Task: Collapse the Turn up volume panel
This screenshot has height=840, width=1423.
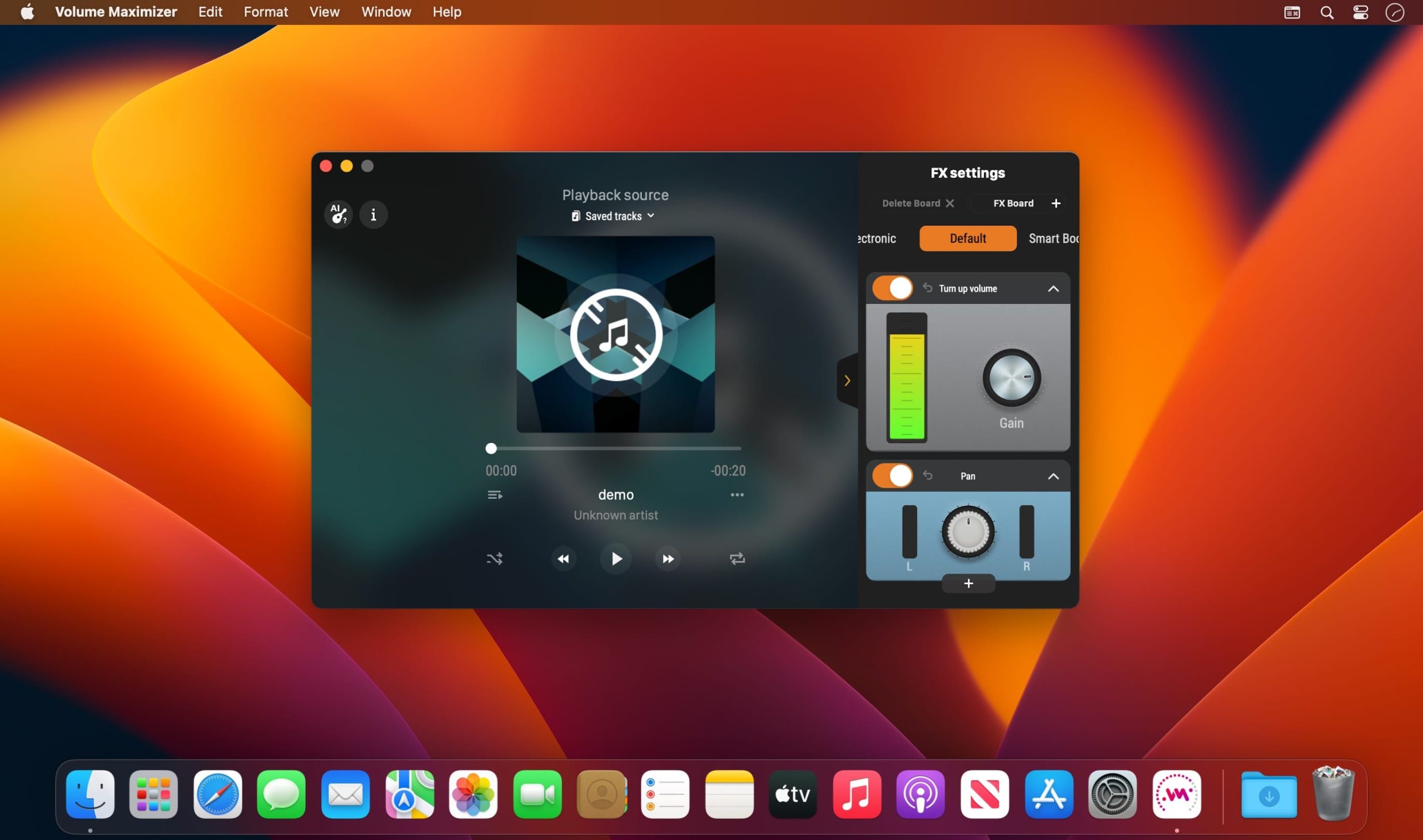Action: 1053,288
